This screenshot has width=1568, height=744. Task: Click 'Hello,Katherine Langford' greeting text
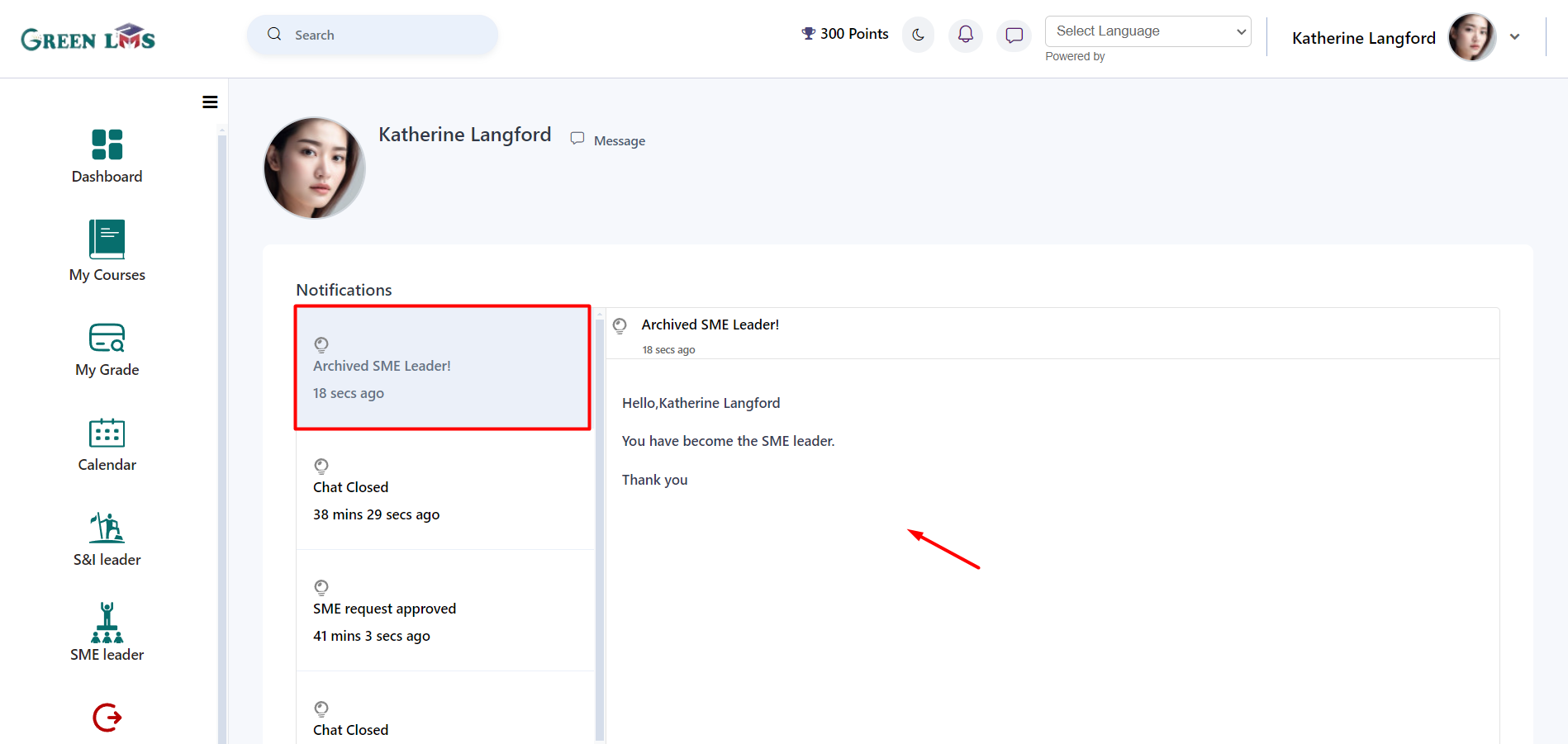point(701,403)
